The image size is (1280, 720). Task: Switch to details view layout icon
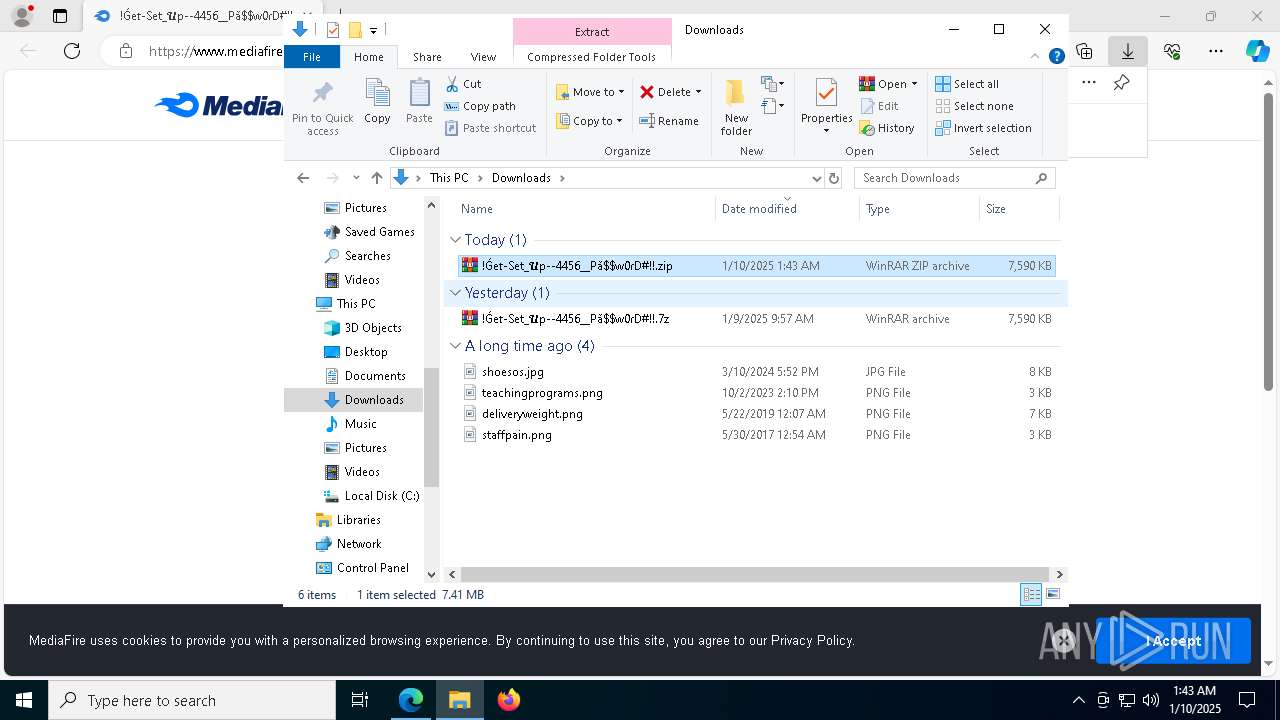1031,594
